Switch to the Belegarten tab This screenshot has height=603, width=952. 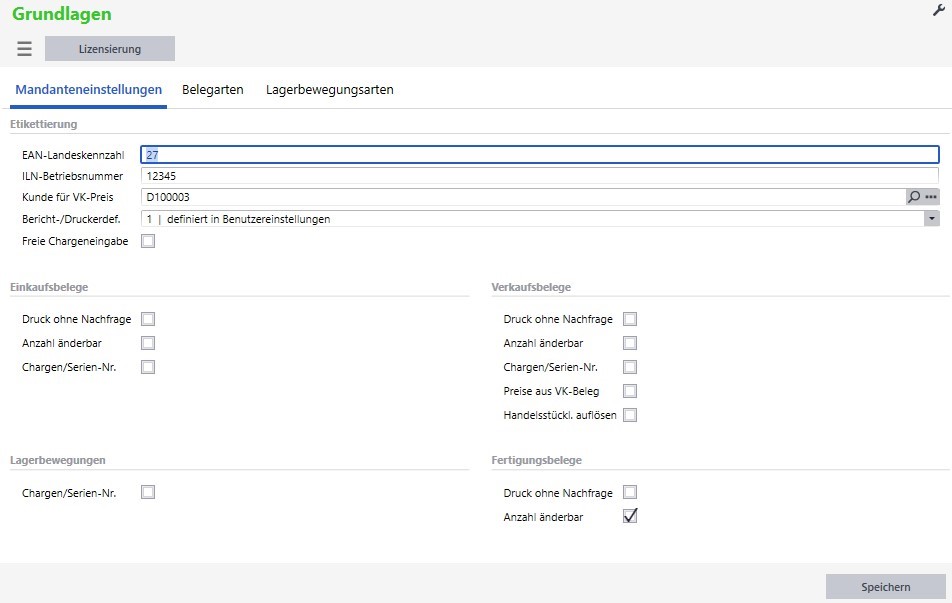tap(212, 90)
